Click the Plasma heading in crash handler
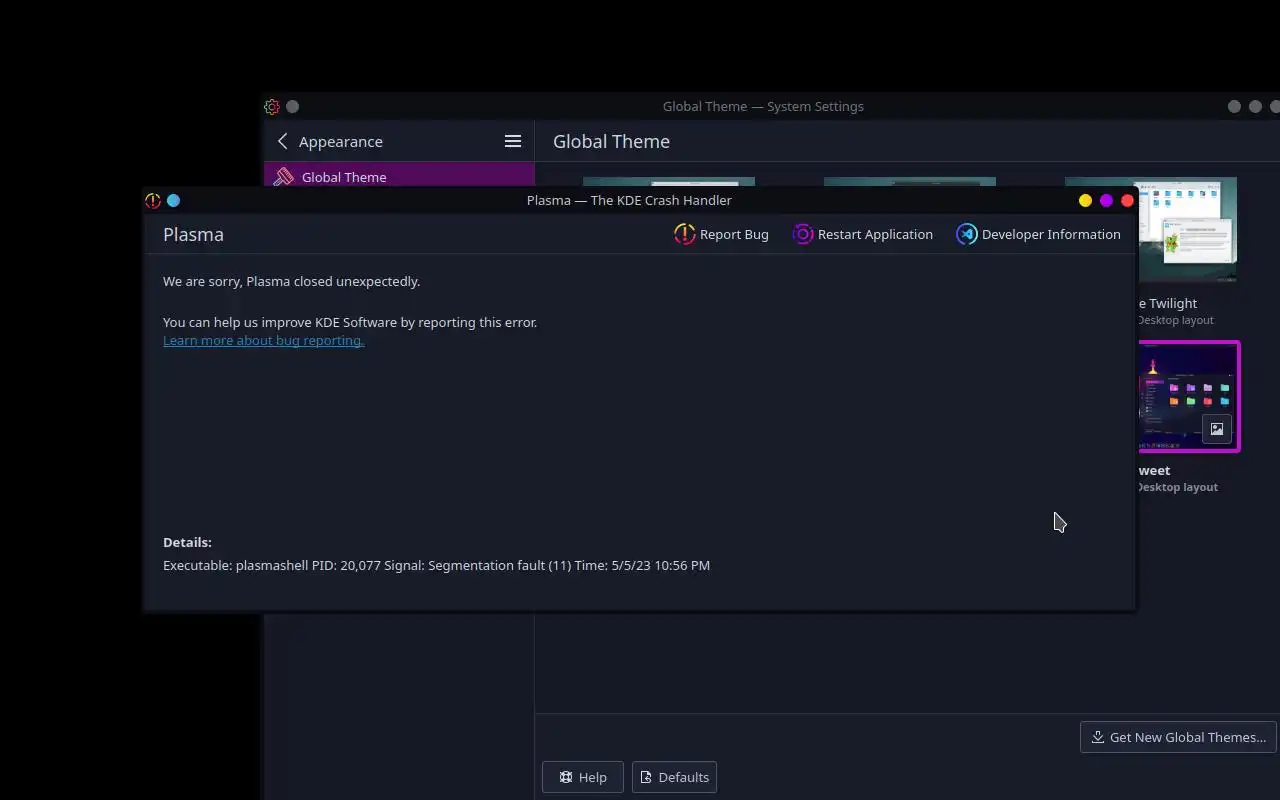Viewport: 1280px width, 800px height. pyautogui.click(x=193, y=234)
